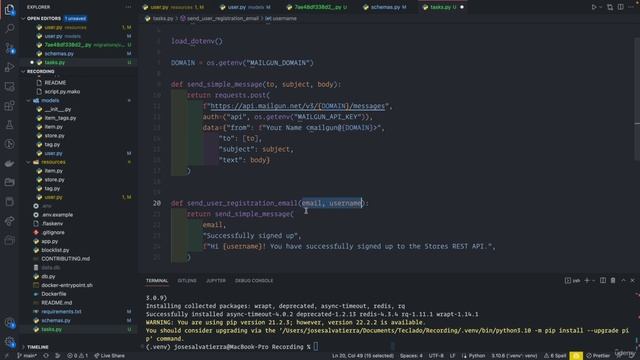
Task: Open the Run and Debug view
Action: coord(9,67)
